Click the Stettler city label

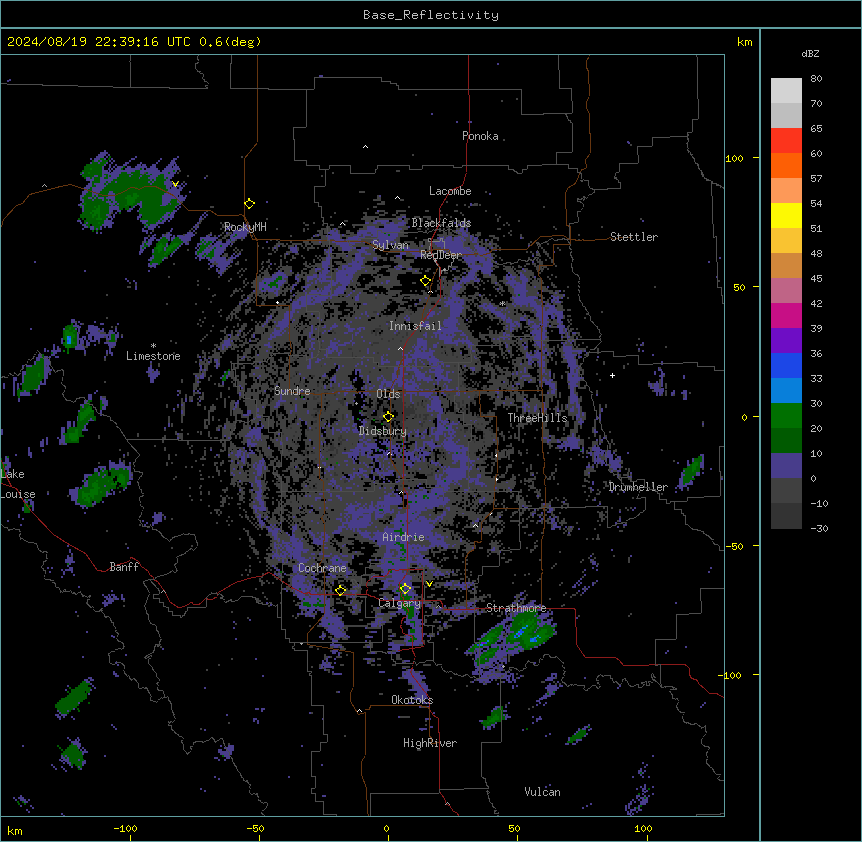634,237
